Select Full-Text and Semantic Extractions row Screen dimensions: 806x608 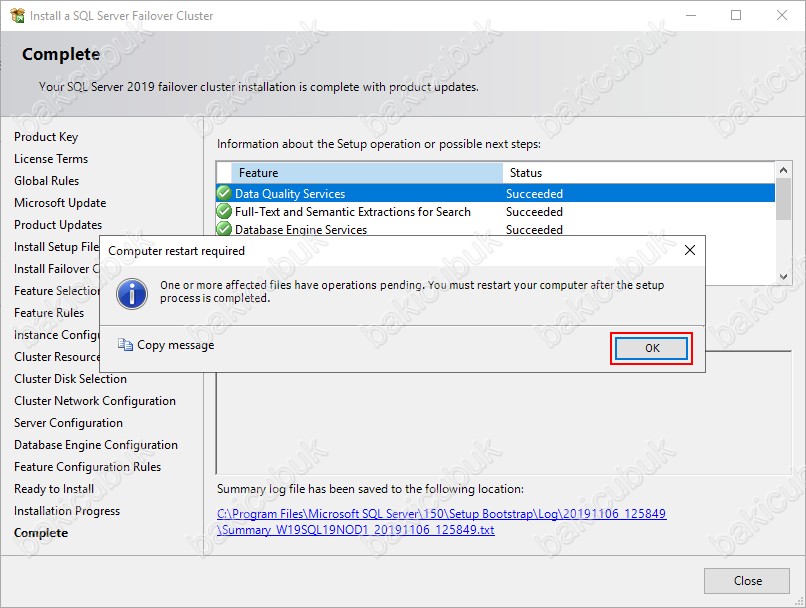(496, 211)
